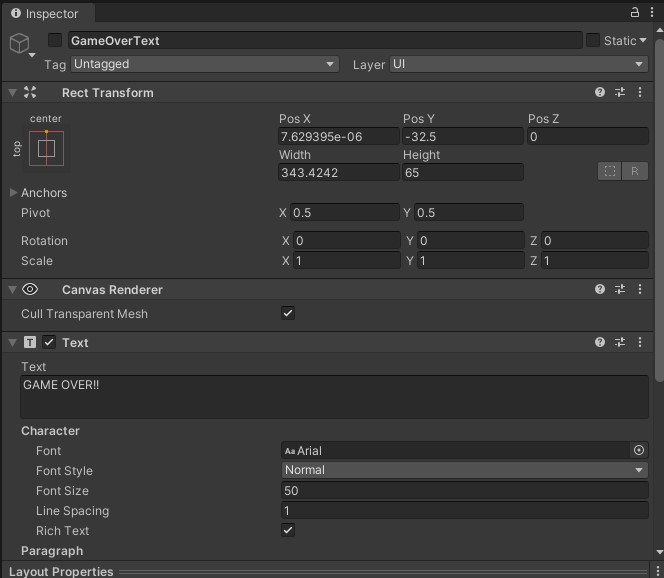Image resolution: width=664 pixels, height=578 pixels.
Task: Click the anchor presets top-center box
Action: pyautogui.click(x=47, y=148)
